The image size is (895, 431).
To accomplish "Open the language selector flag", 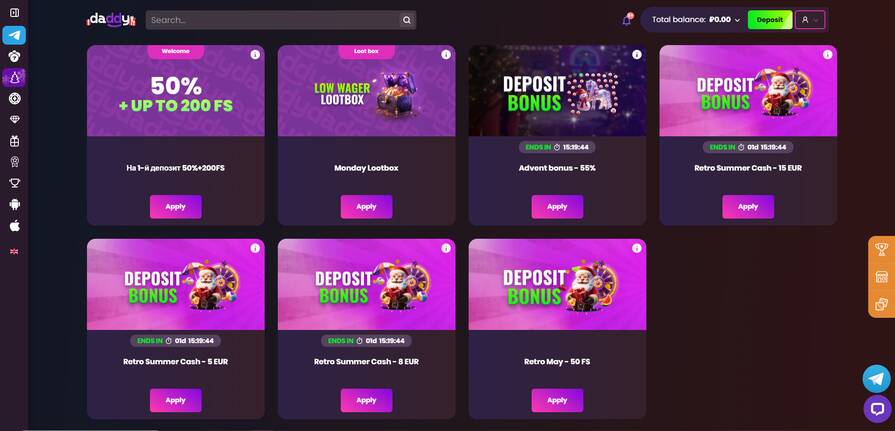I will 14,251.
